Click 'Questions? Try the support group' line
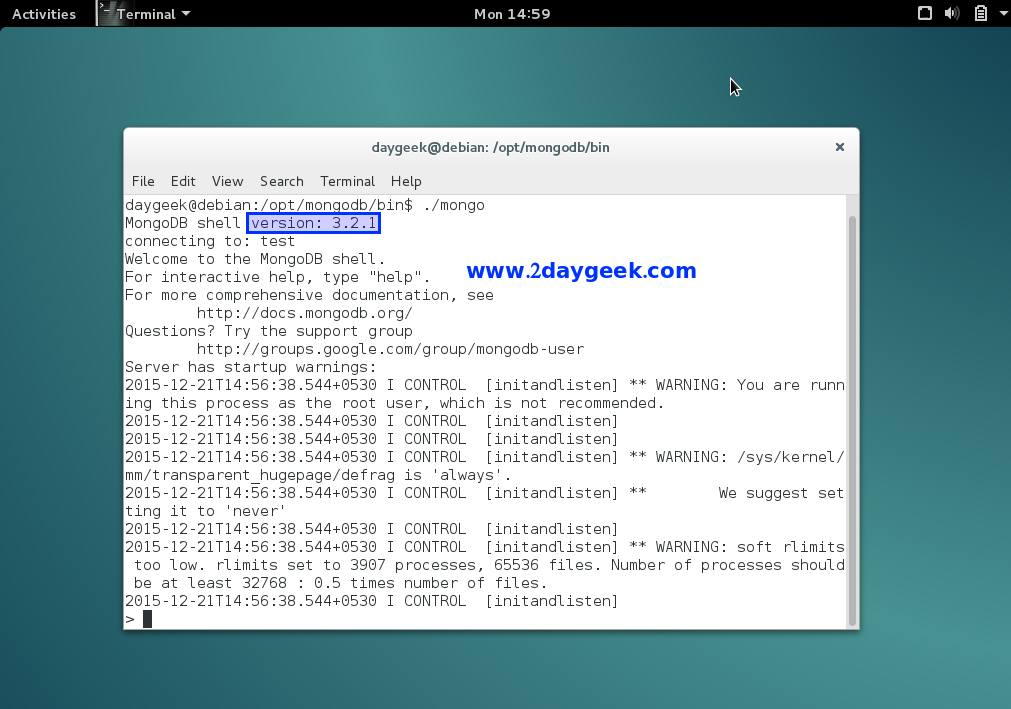1011x709 pixels. click(x=269, y=331)
